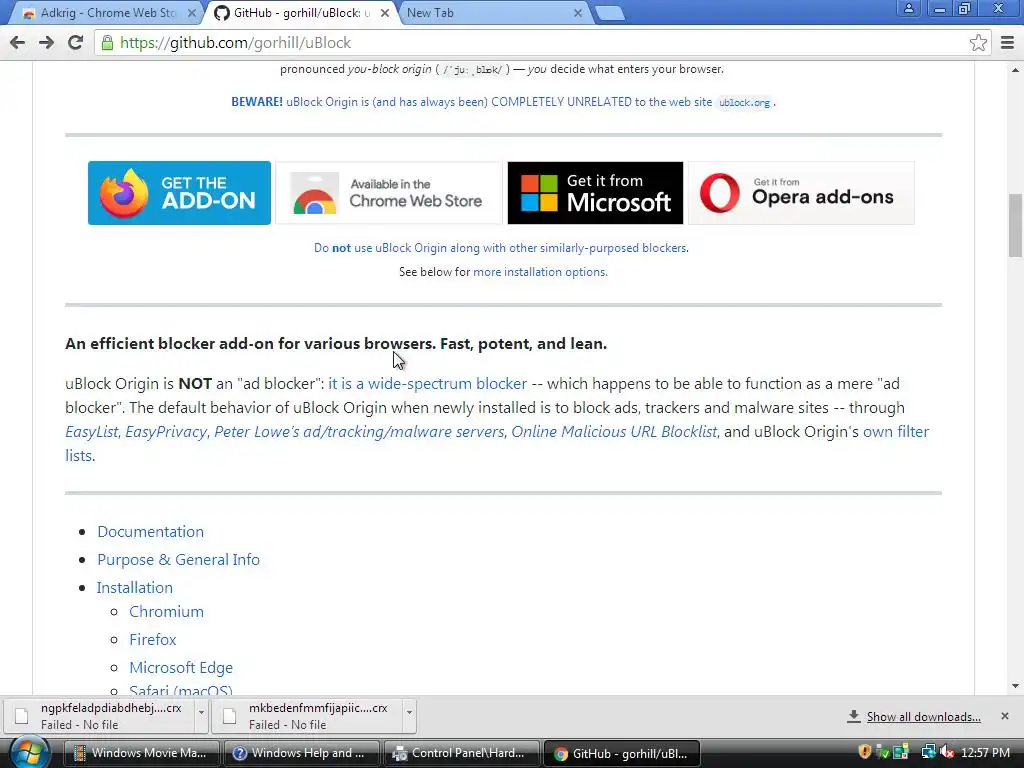
Task: Switch to Windows Movie Maker in taskbar
Action: tap(142, 753)
